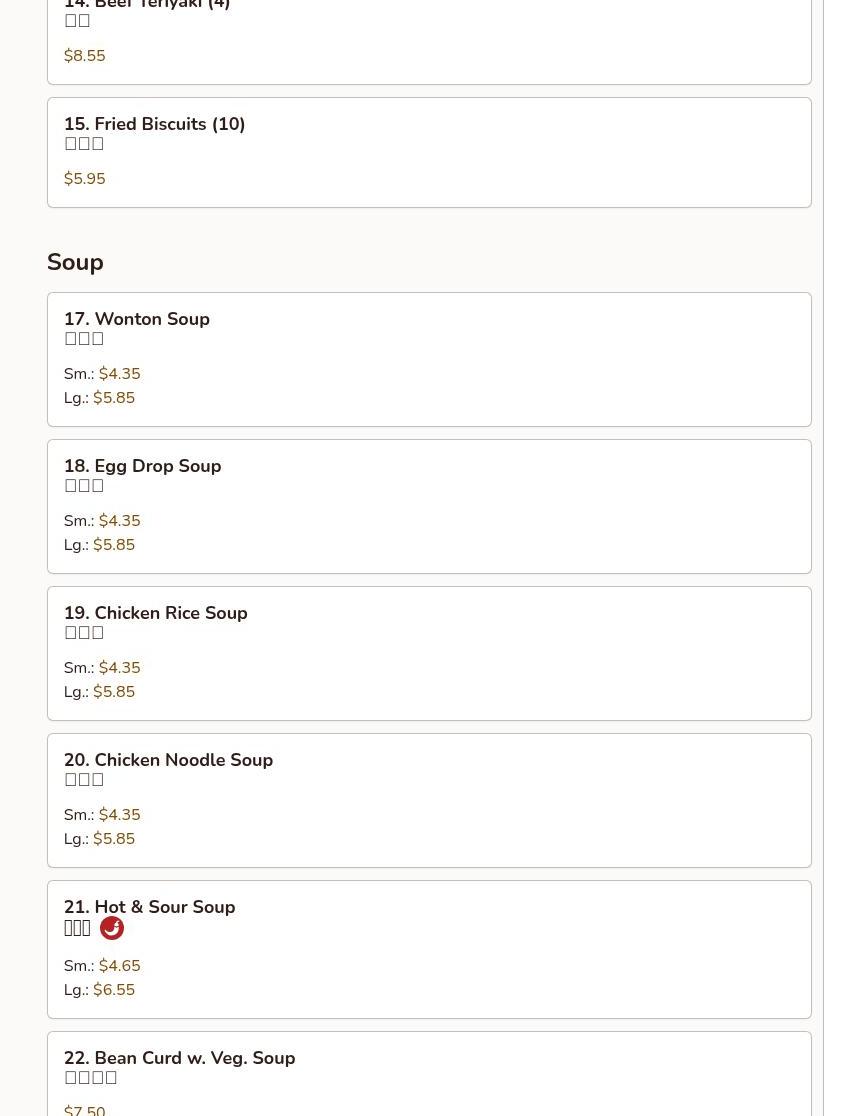Choose large Chicken Rice Soup price

click(114, 692)
